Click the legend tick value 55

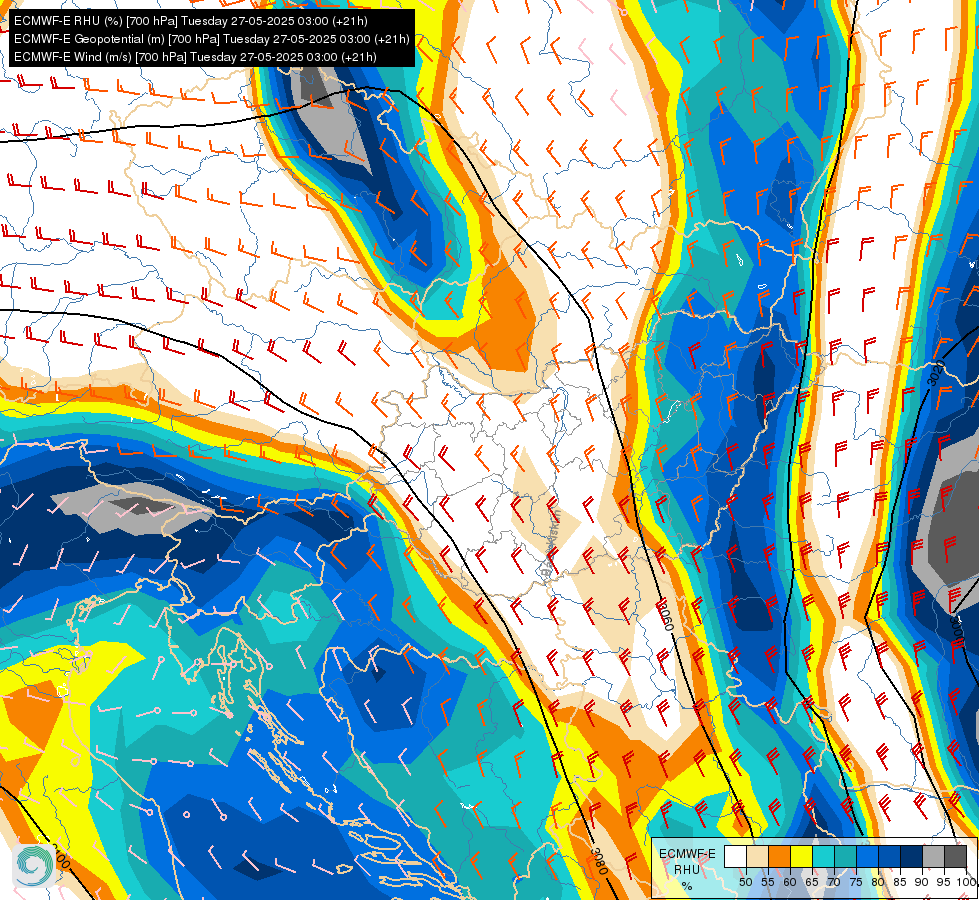pyautogui.click(x=768, y=882)
